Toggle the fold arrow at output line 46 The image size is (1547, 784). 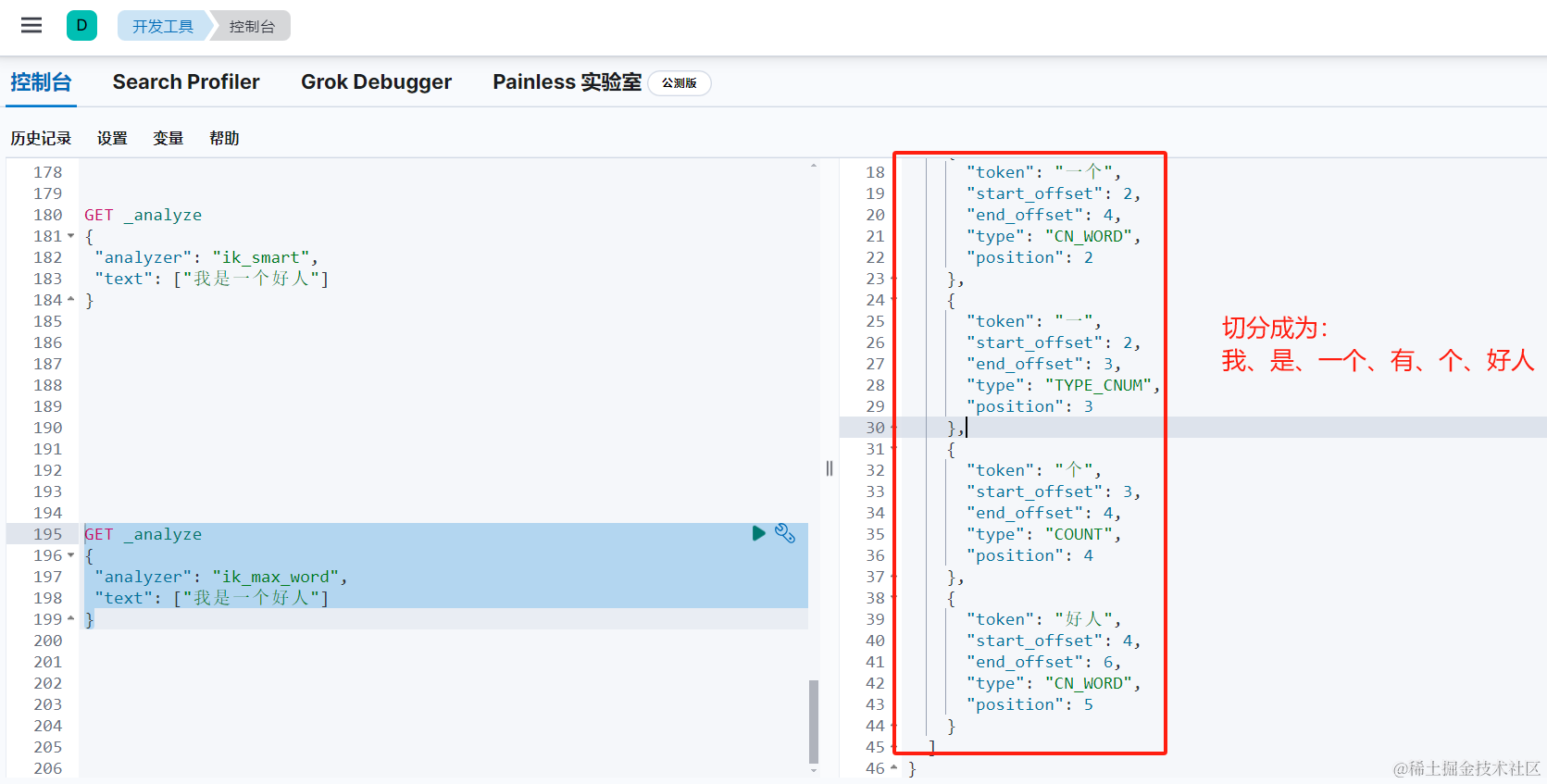893,767
